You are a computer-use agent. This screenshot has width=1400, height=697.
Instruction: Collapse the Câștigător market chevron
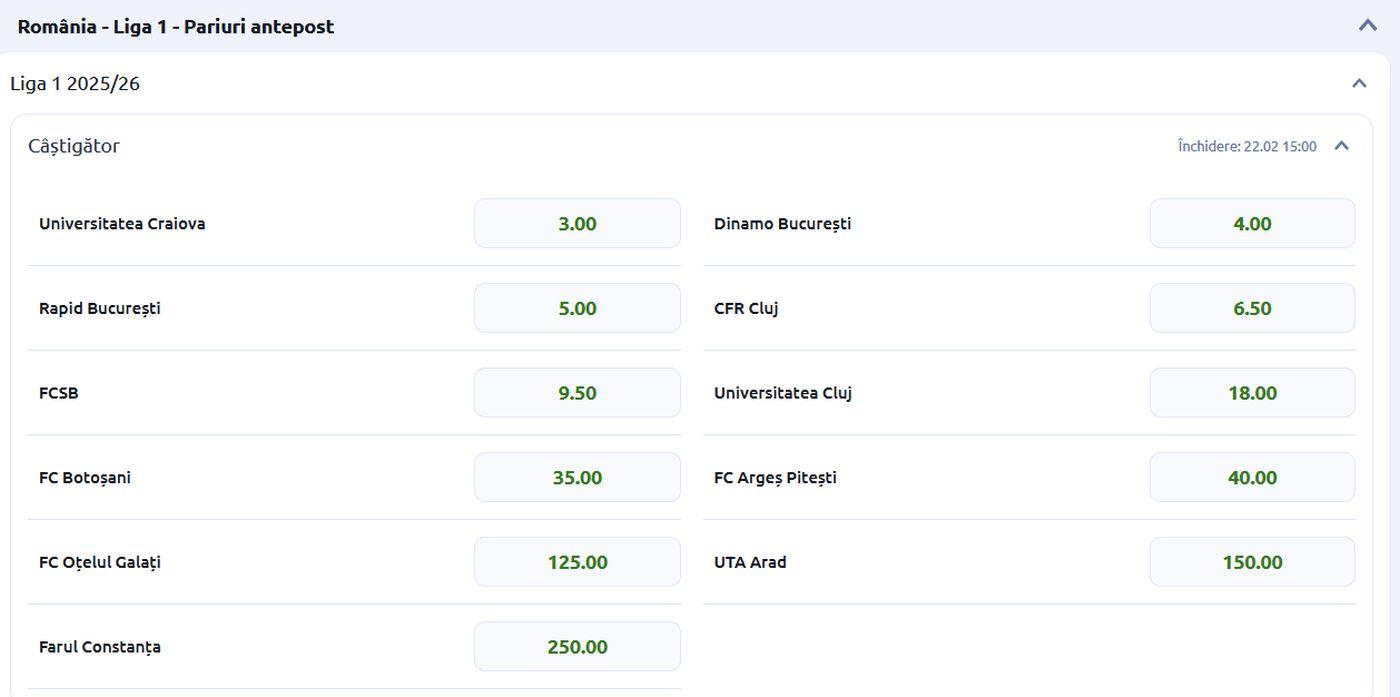point(1342,146)
